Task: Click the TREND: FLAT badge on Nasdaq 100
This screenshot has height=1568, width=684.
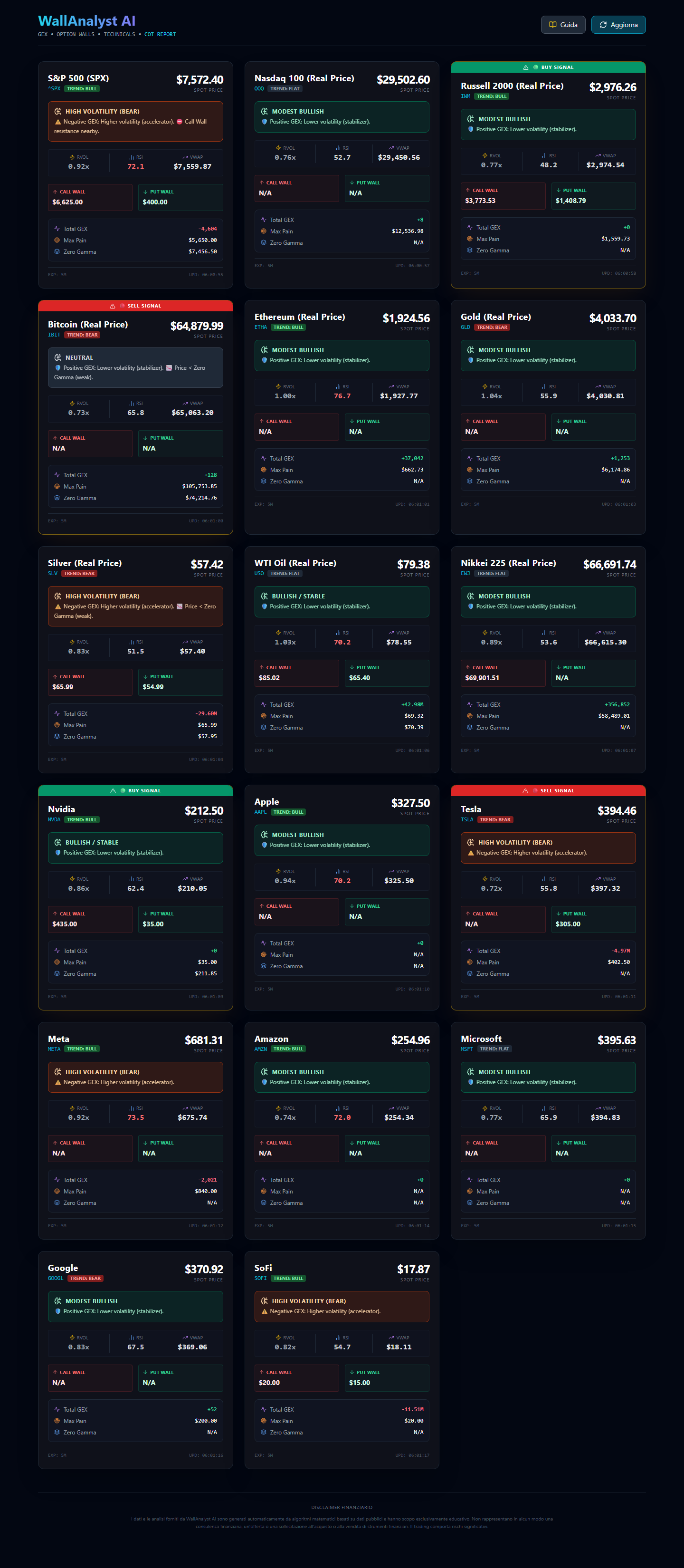Action: [x=285, y=89]
